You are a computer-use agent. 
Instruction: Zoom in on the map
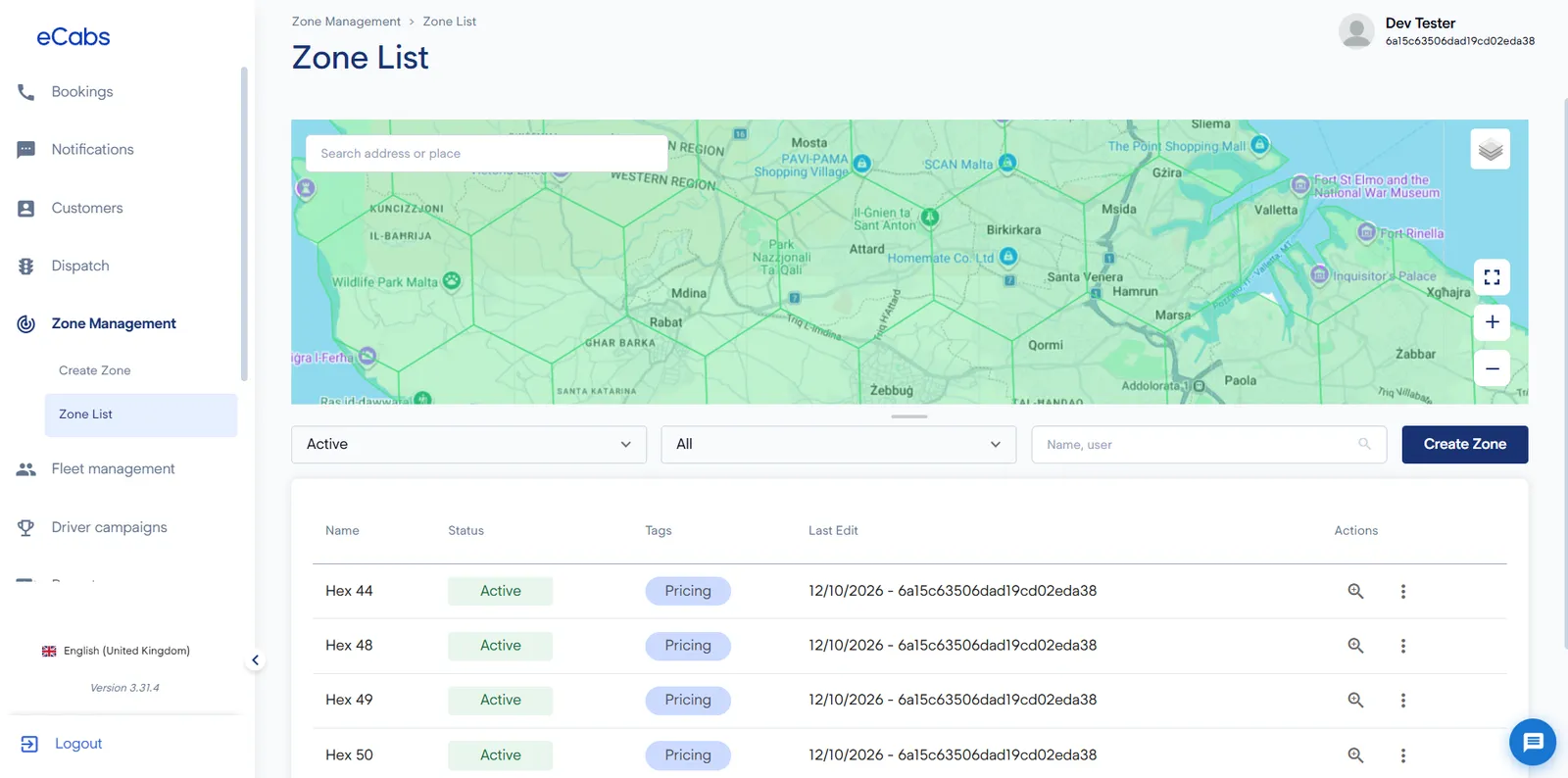1492,321
